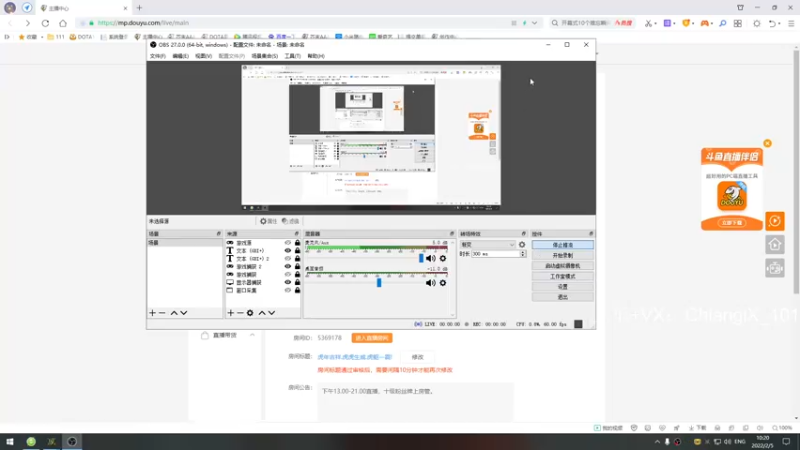Reload the browser page

45,23
